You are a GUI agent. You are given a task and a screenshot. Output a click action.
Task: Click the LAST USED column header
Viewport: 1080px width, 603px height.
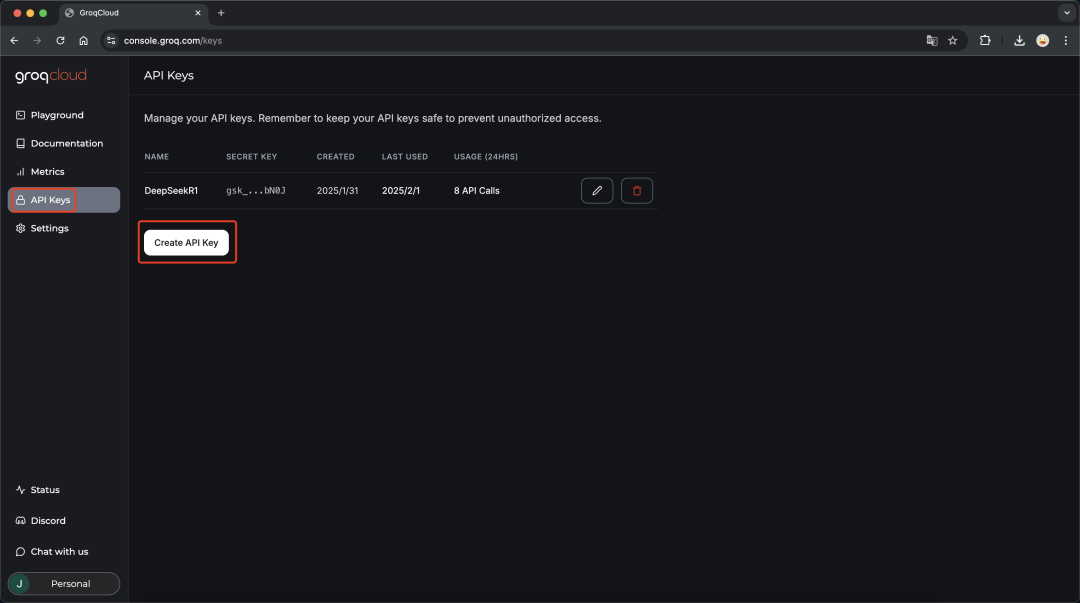click(405, 157)
